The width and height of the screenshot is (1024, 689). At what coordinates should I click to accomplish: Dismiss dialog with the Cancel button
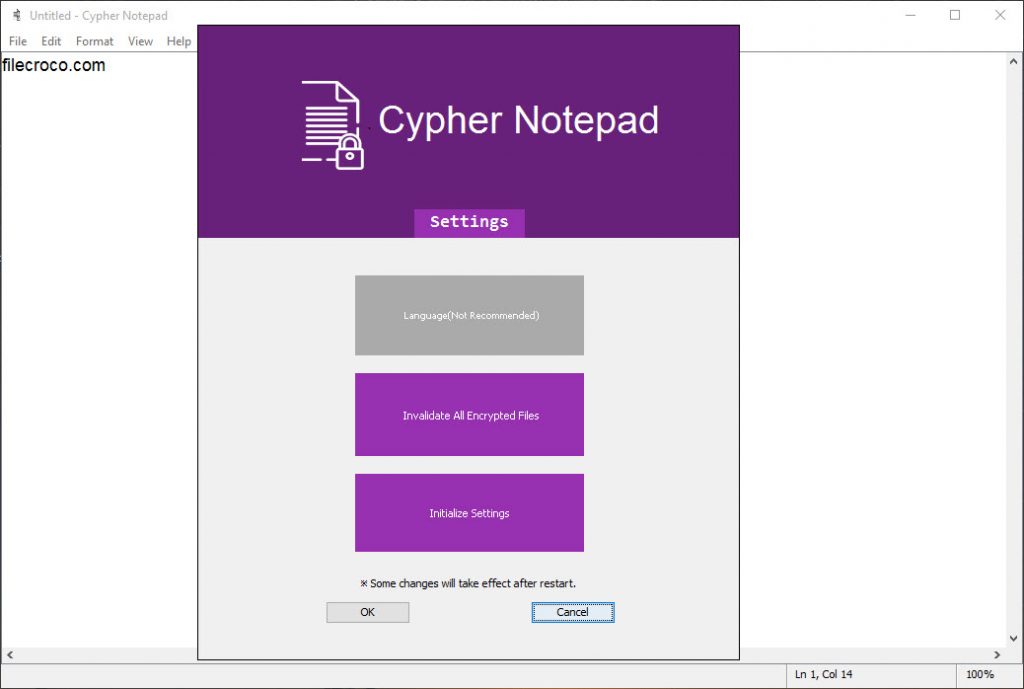[573, 612]
